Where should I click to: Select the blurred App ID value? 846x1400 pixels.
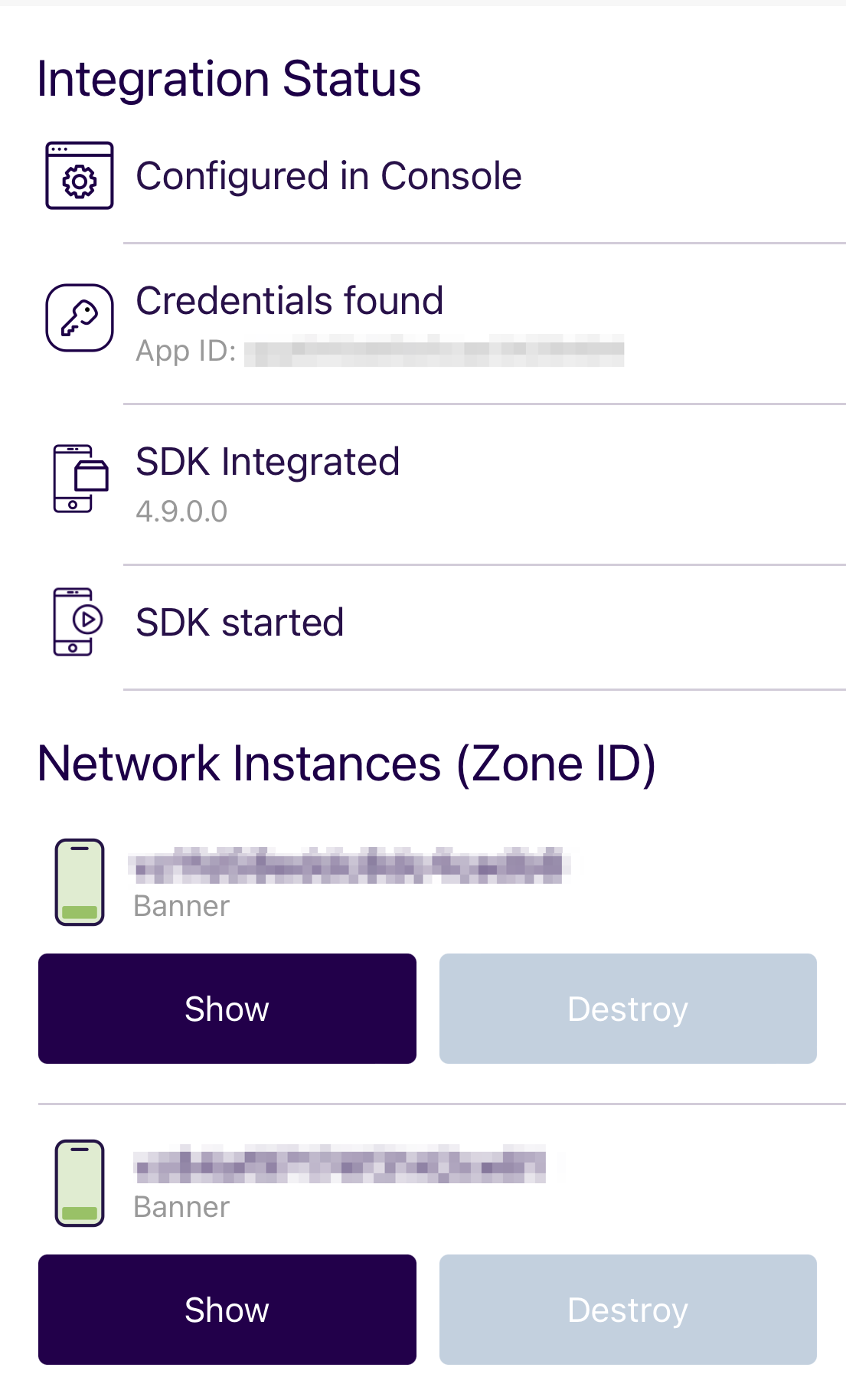(x=434, y=352)
